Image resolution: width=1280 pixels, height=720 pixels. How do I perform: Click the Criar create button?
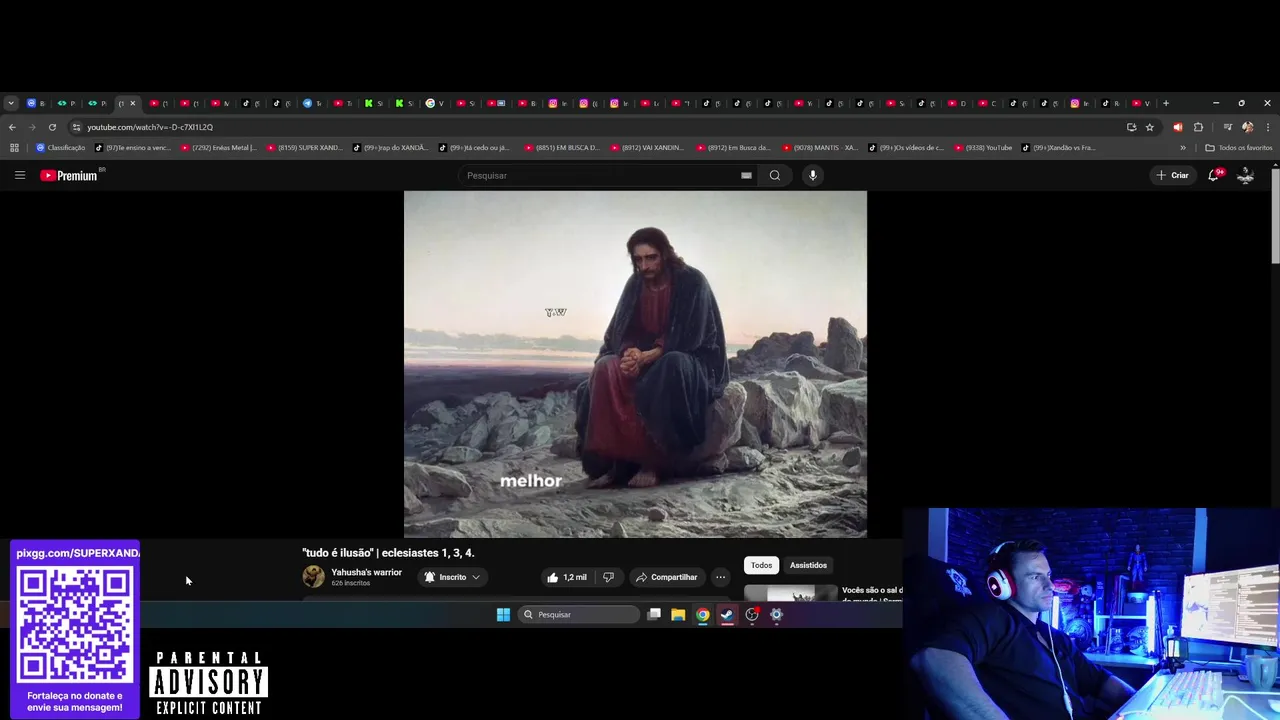1172,175
